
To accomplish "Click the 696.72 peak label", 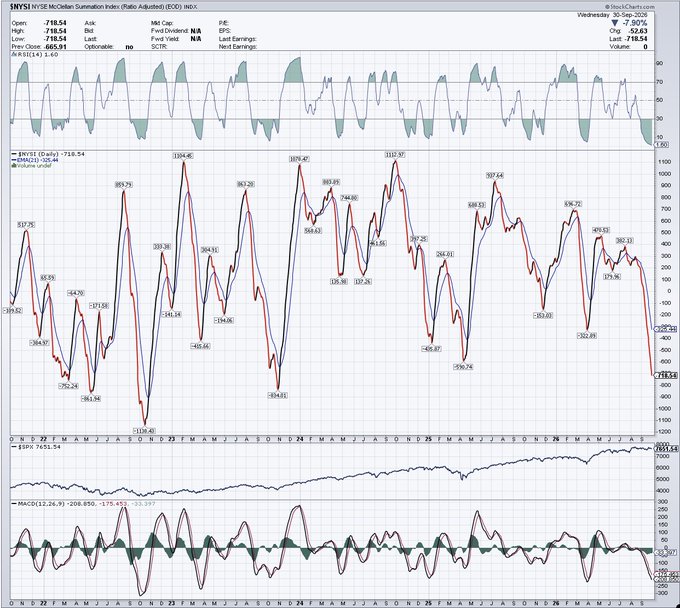I will tap(573, 203).
